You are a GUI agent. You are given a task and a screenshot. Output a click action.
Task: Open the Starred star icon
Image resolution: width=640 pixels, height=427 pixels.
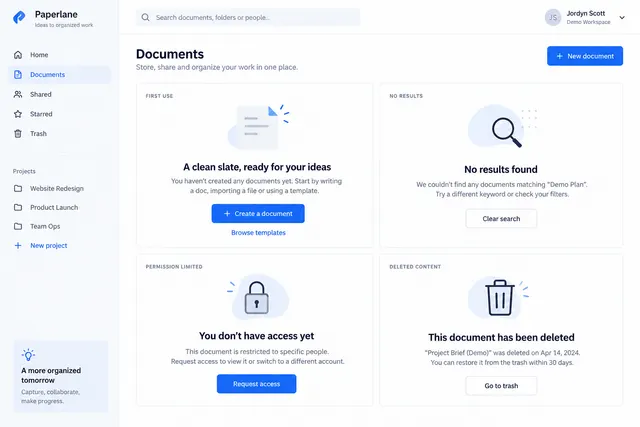point(18,114)
